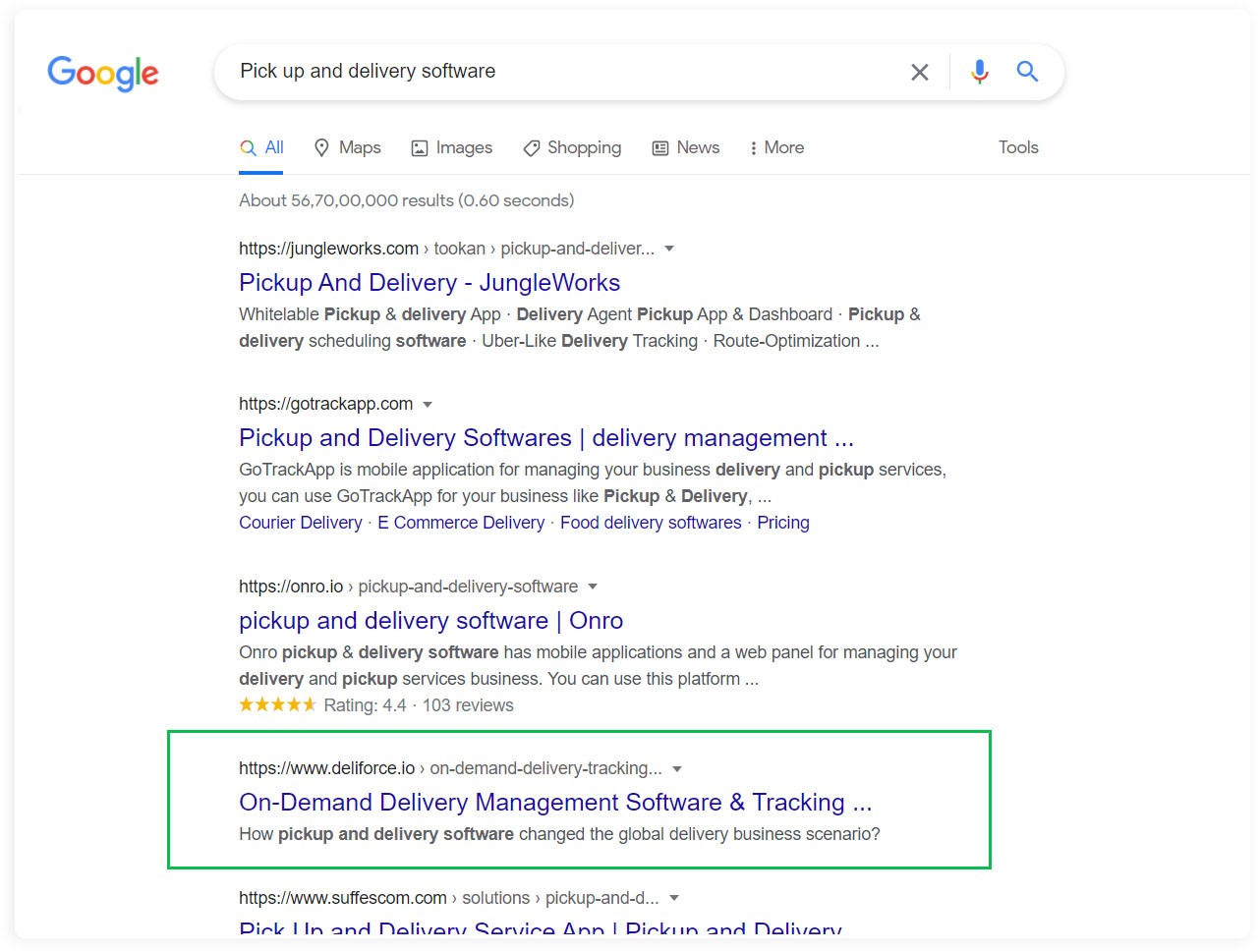Open the onro.io result dropdown arrow

tap(593, 587)
